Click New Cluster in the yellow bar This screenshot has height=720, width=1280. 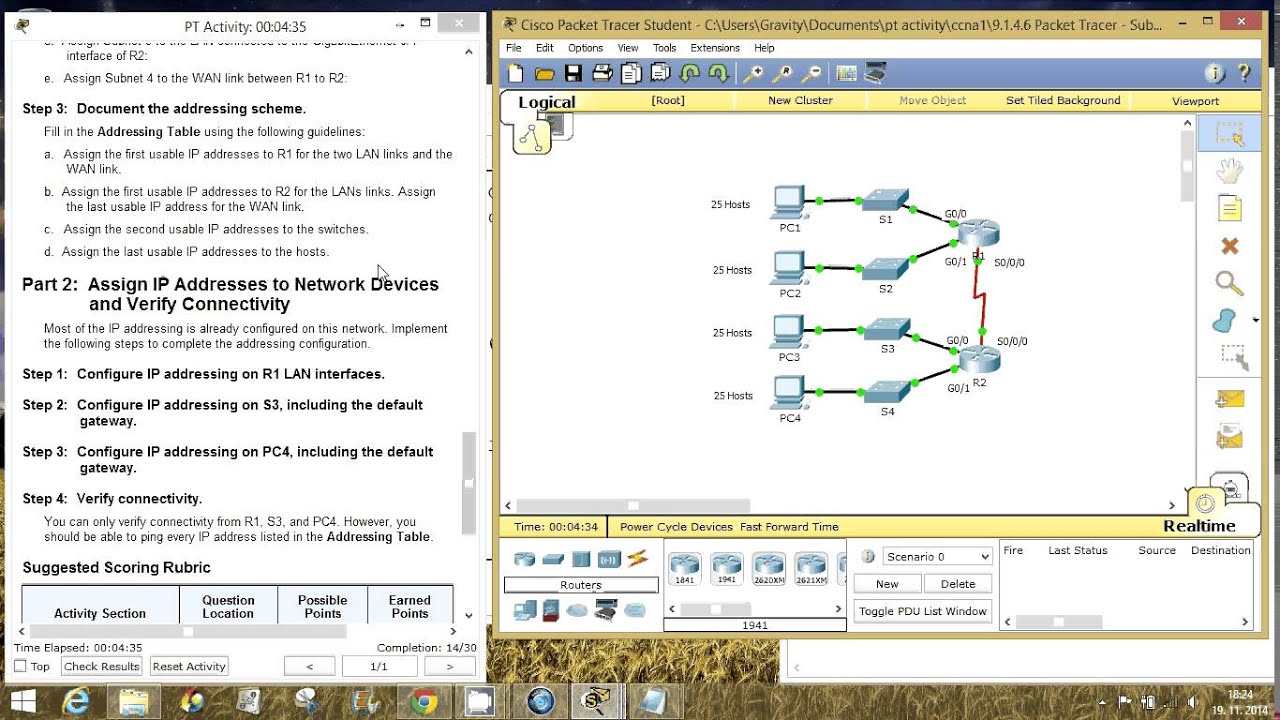800,100
